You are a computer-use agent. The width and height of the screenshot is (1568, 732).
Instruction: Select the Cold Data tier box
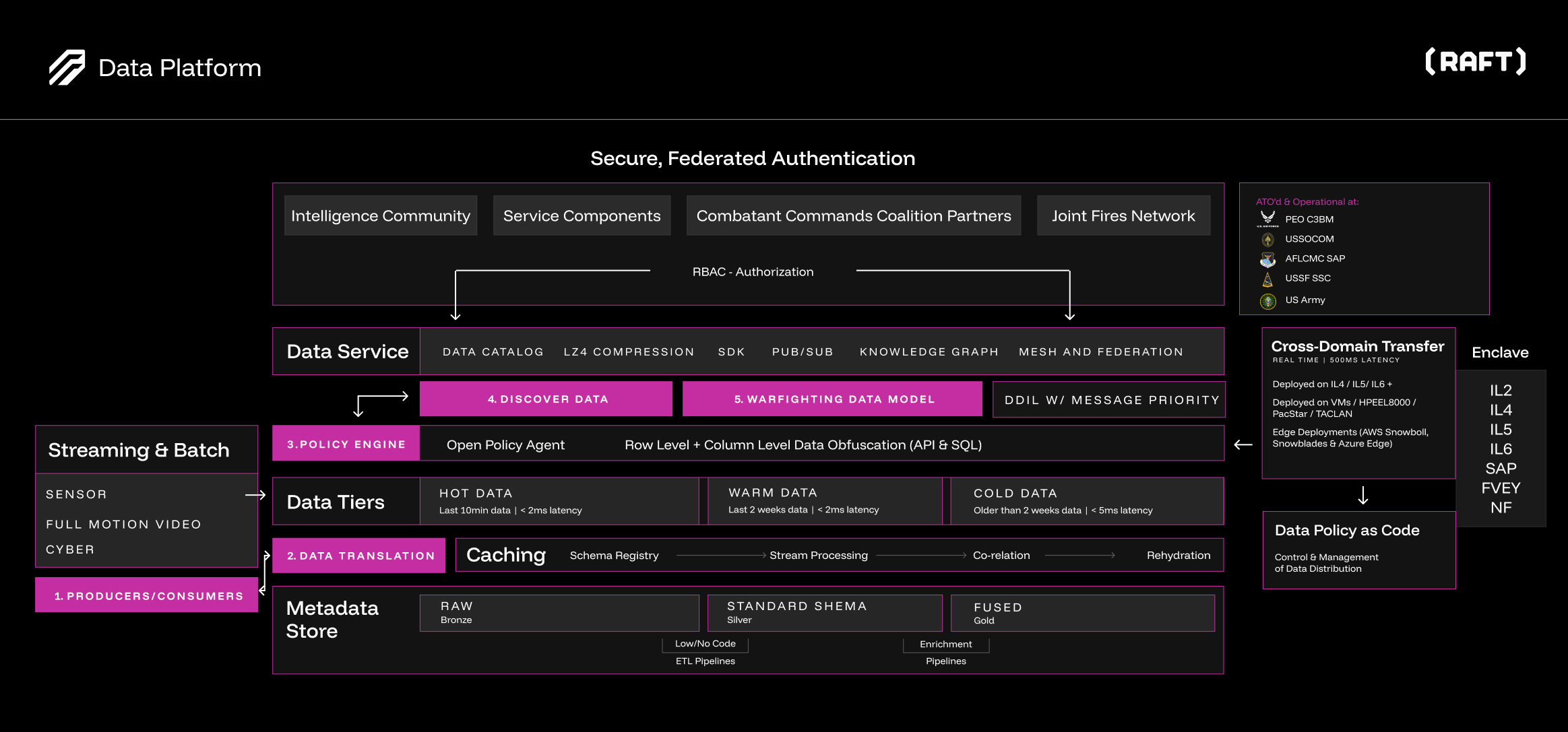(1087, 501)
